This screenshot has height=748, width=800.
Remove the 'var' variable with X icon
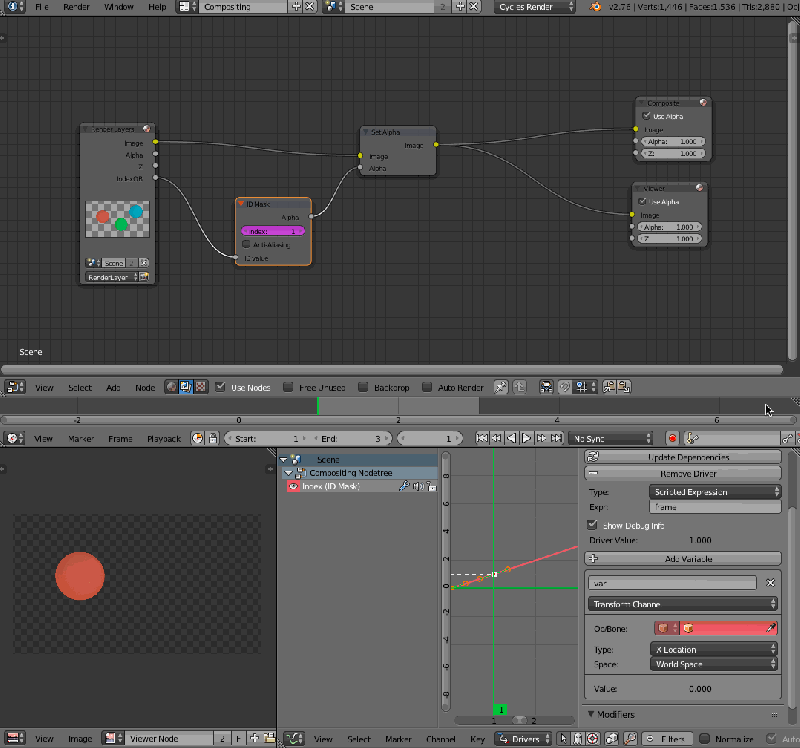click(x=770, y=583)
